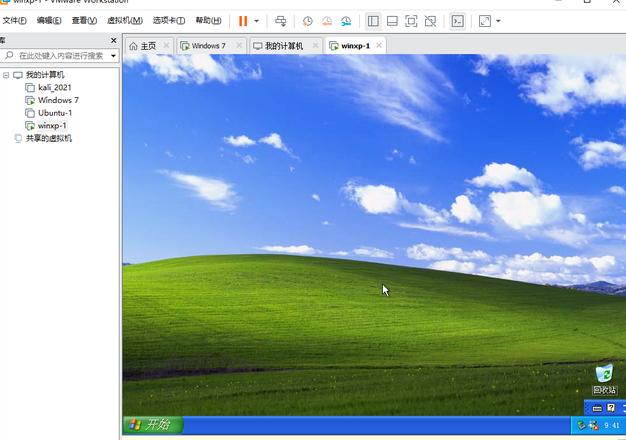Click the XP 开始 start button
Viewport: 626px width, 440px height.
coord(153,424)
